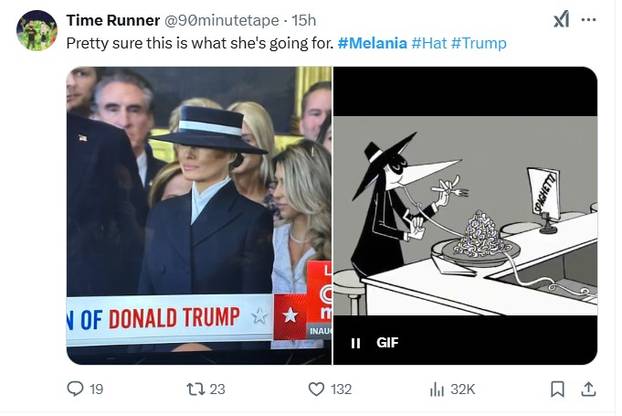Image resolution: width=622 pixels, height=416 pixels.
Task: Click the share upload icon
Action: tap(589, 389)
